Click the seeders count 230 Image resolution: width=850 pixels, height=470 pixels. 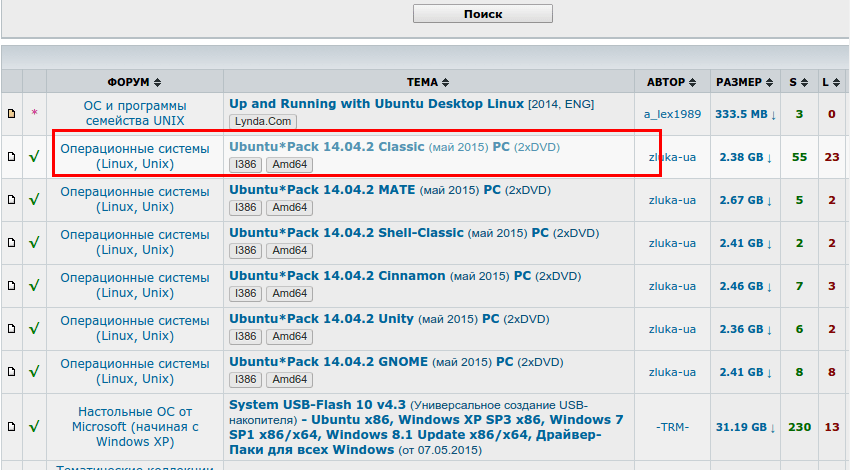click(799, 427)
